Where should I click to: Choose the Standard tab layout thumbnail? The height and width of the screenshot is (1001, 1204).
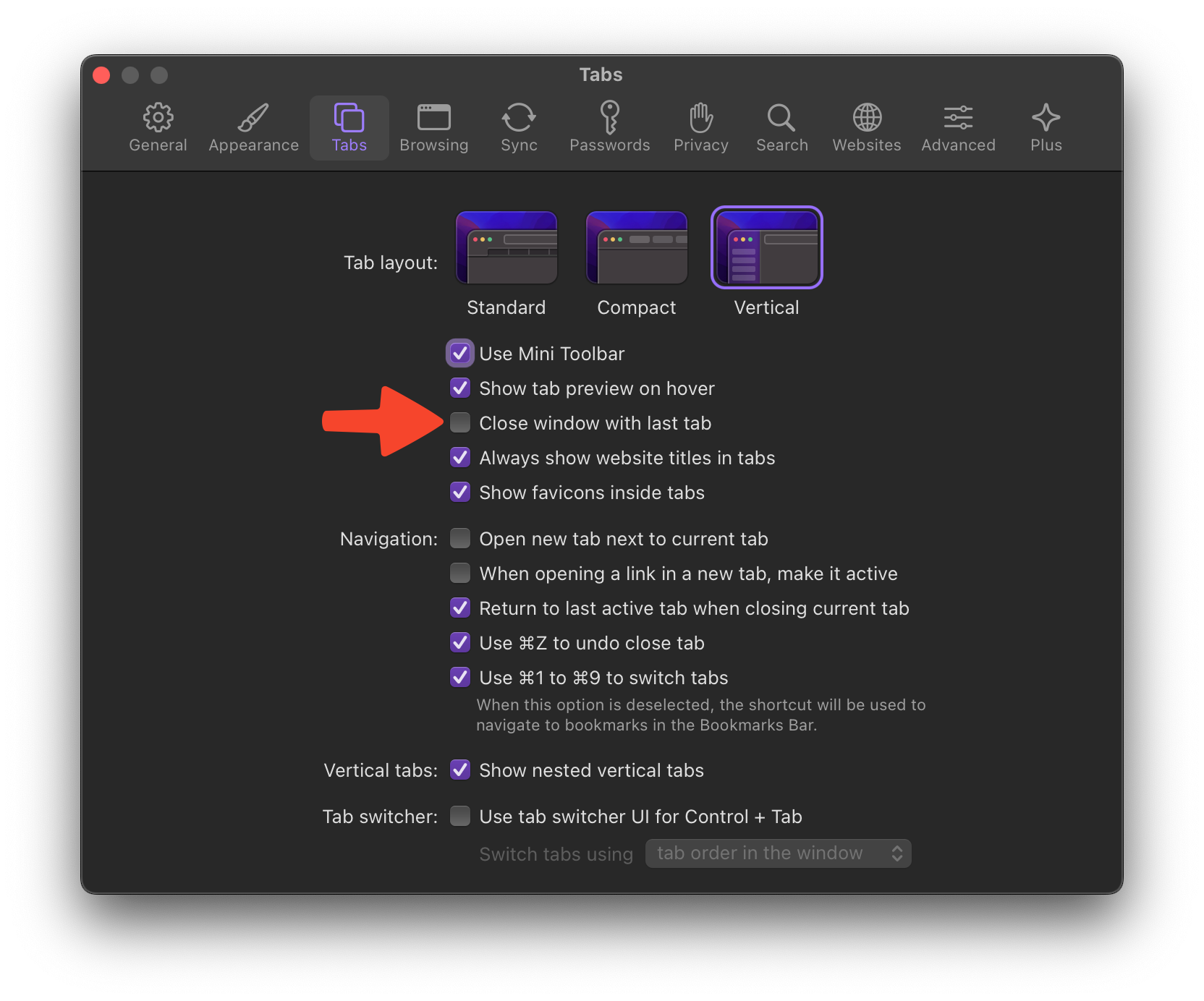pyautogui.click(x=506, y=247)
